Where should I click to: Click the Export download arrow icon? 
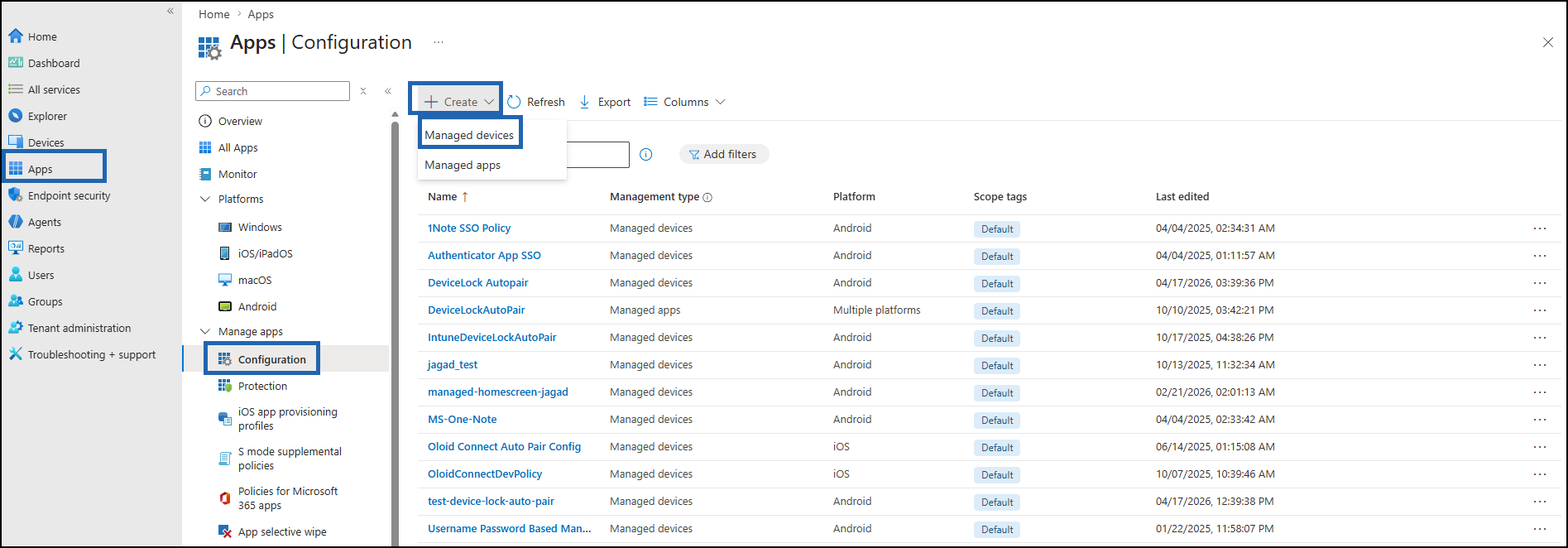(x=584, y=102)
